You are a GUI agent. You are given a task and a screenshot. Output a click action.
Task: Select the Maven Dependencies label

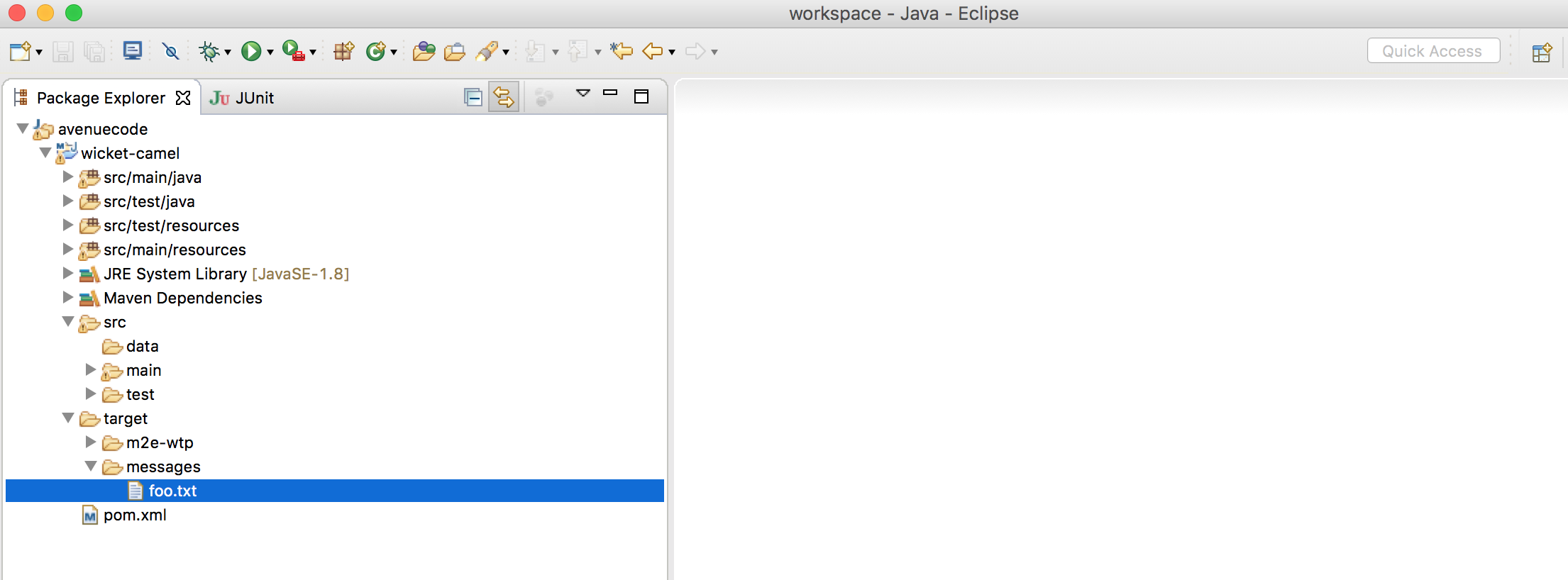(183, 298)
